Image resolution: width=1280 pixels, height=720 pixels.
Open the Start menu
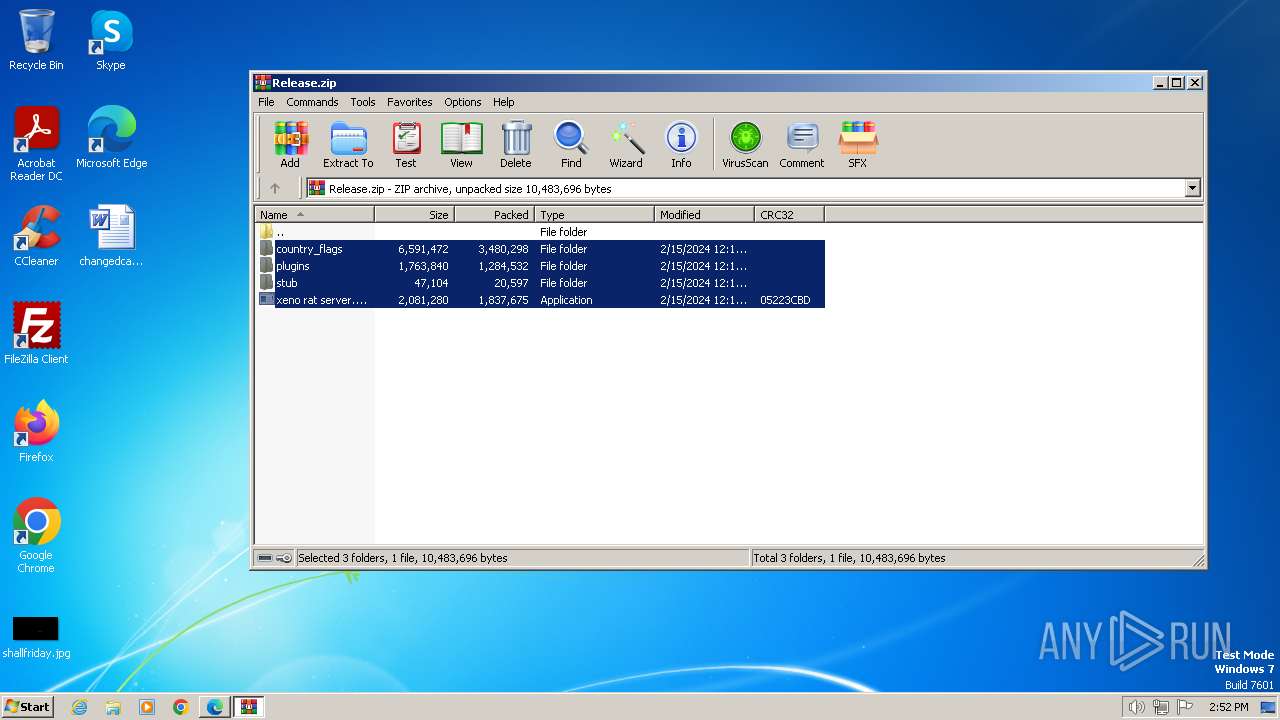click(x=28, y=707)
